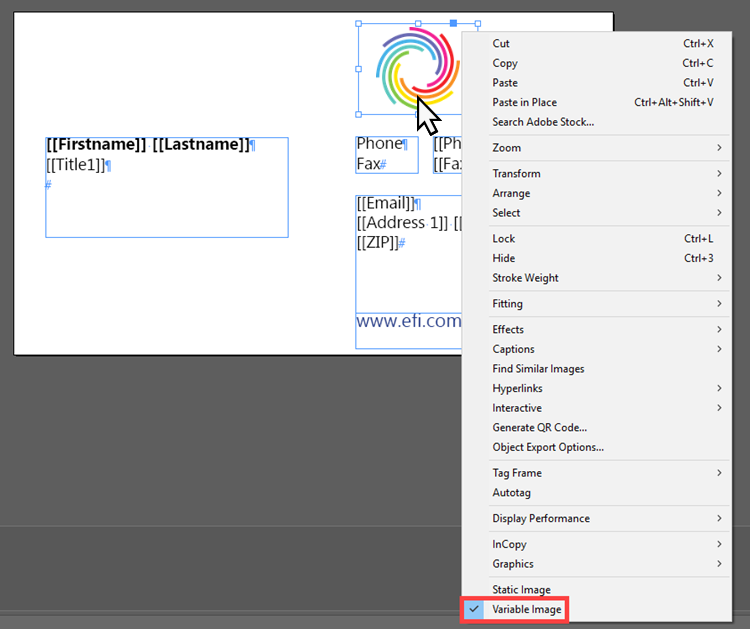Choose Cut from the context menu
The height and width of the screenshot is (629, 750).
point(501,44)
